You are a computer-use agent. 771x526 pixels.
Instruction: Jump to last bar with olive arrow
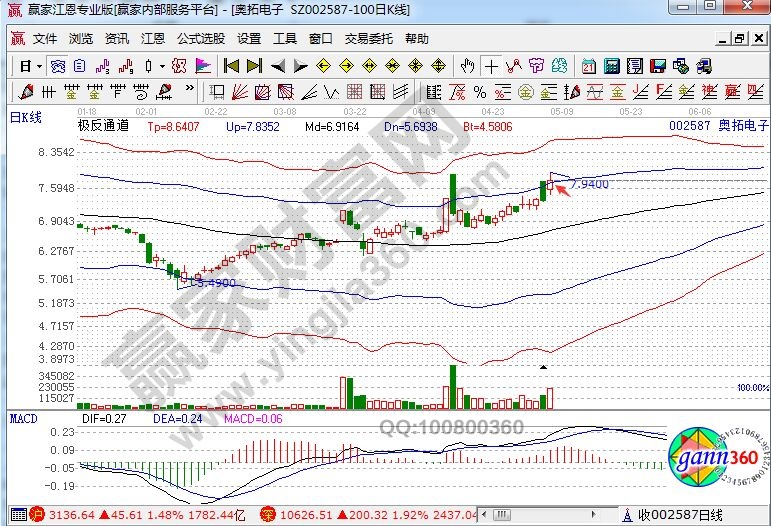coord(254,66)
